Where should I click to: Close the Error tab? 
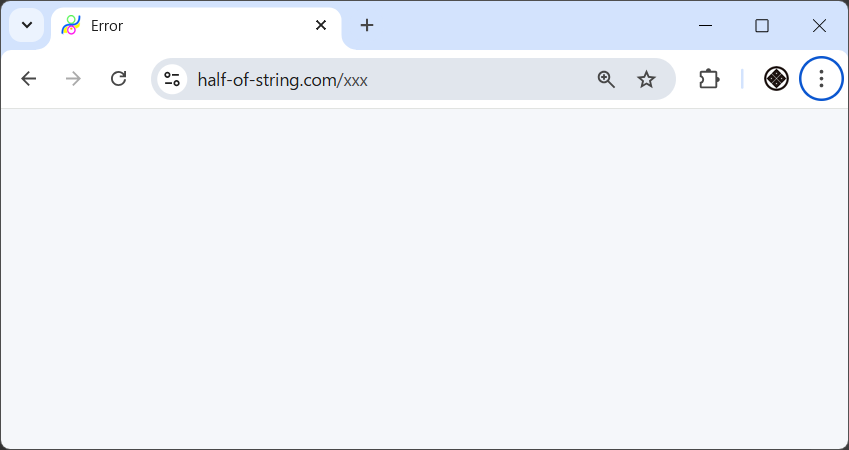[x=321, y=25]
